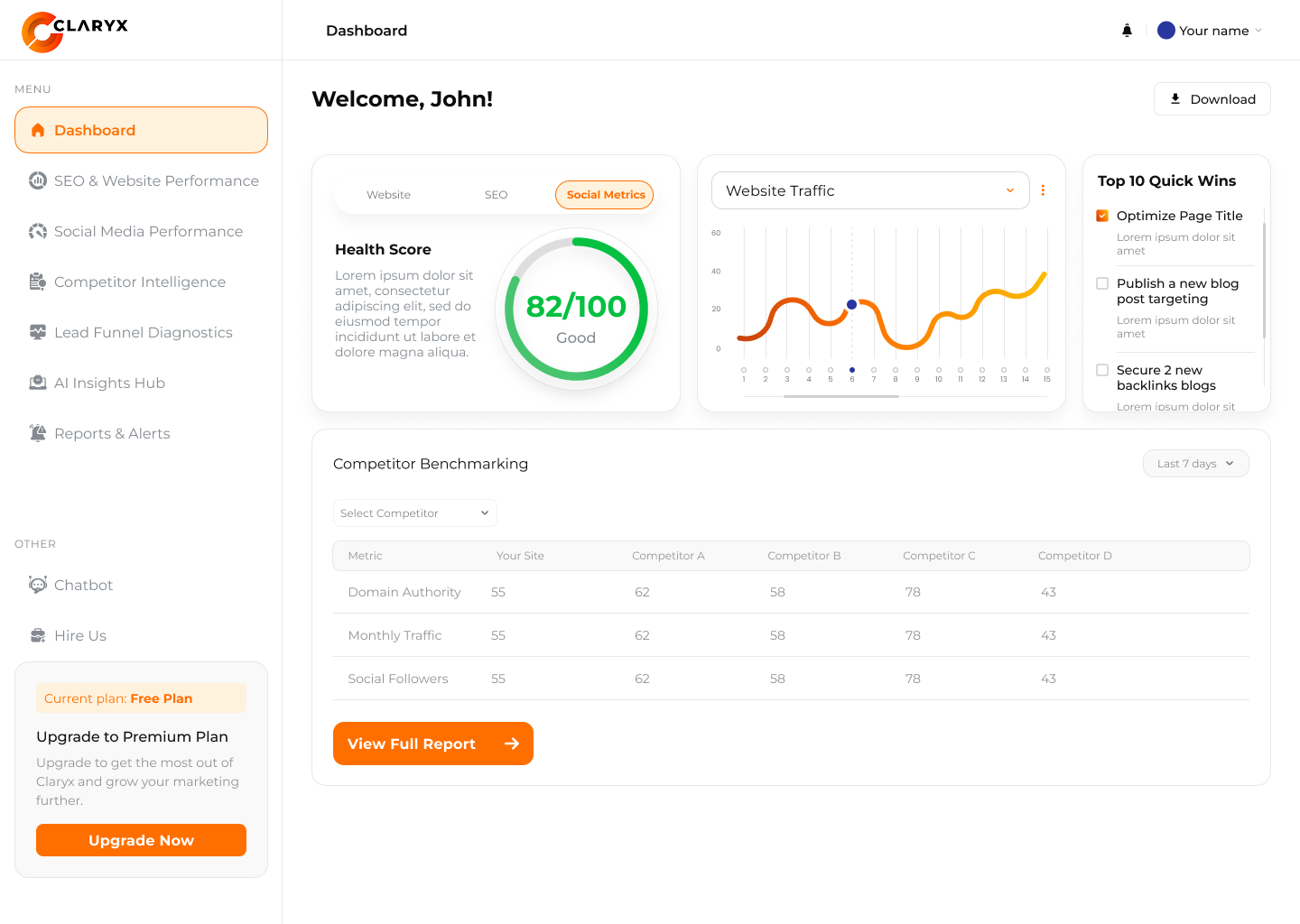The width and height of the screenshot is (1300, 924).
Task: Launch the Chatbot from the sidebar
Action: (38, 585)
